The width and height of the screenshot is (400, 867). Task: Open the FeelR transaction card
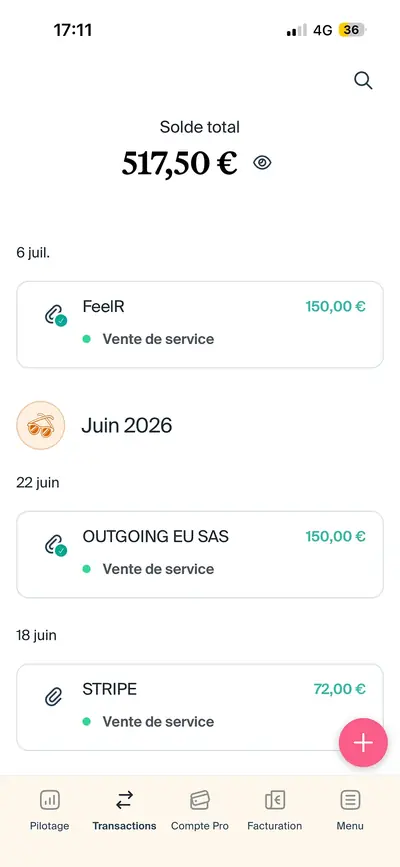200,325
